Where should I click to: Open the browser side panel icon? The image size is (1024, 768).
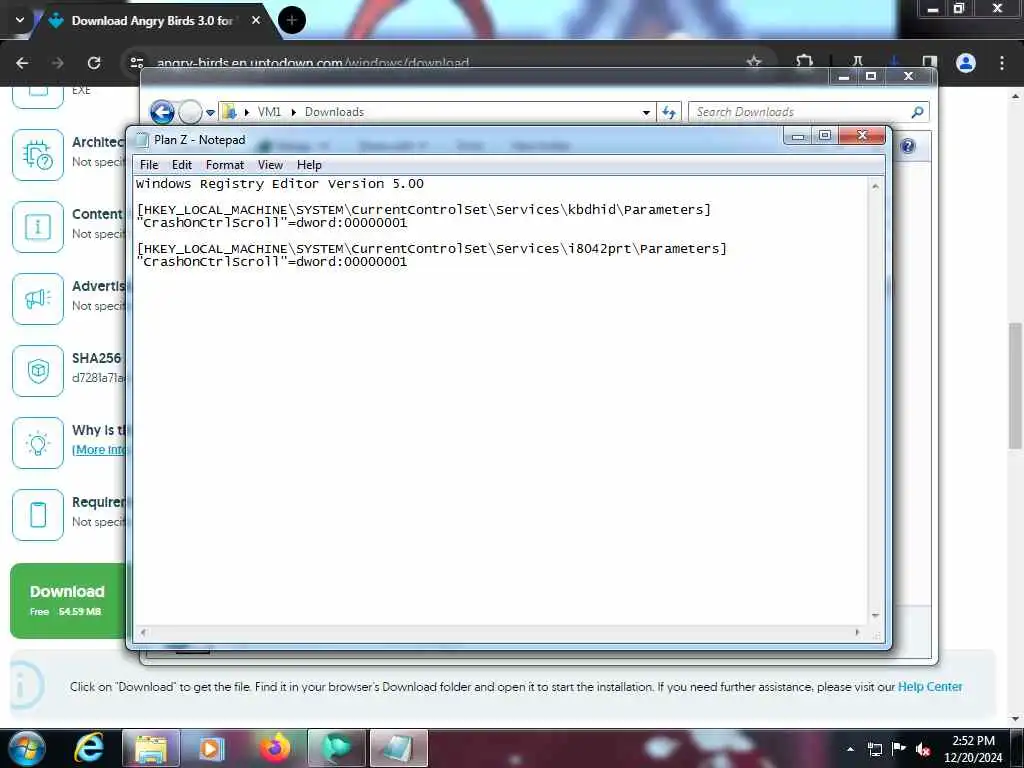(929, 63)
